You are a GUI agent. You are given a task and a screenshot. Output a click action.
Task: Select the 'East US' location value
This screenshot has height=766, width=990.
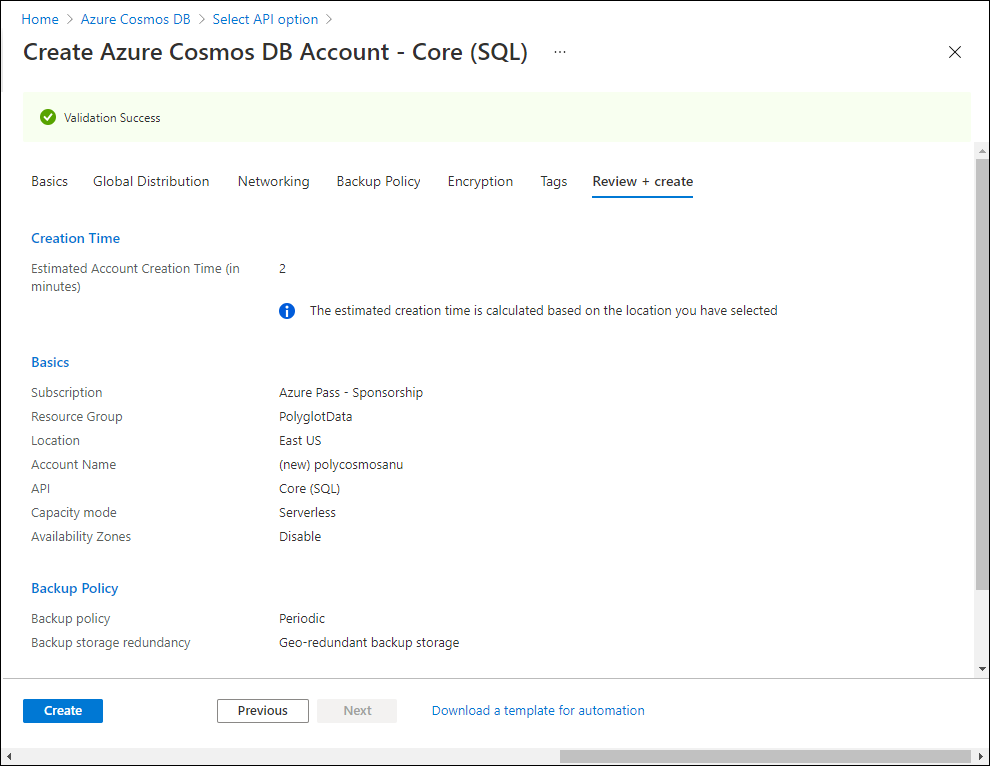[x=300, y=440]
